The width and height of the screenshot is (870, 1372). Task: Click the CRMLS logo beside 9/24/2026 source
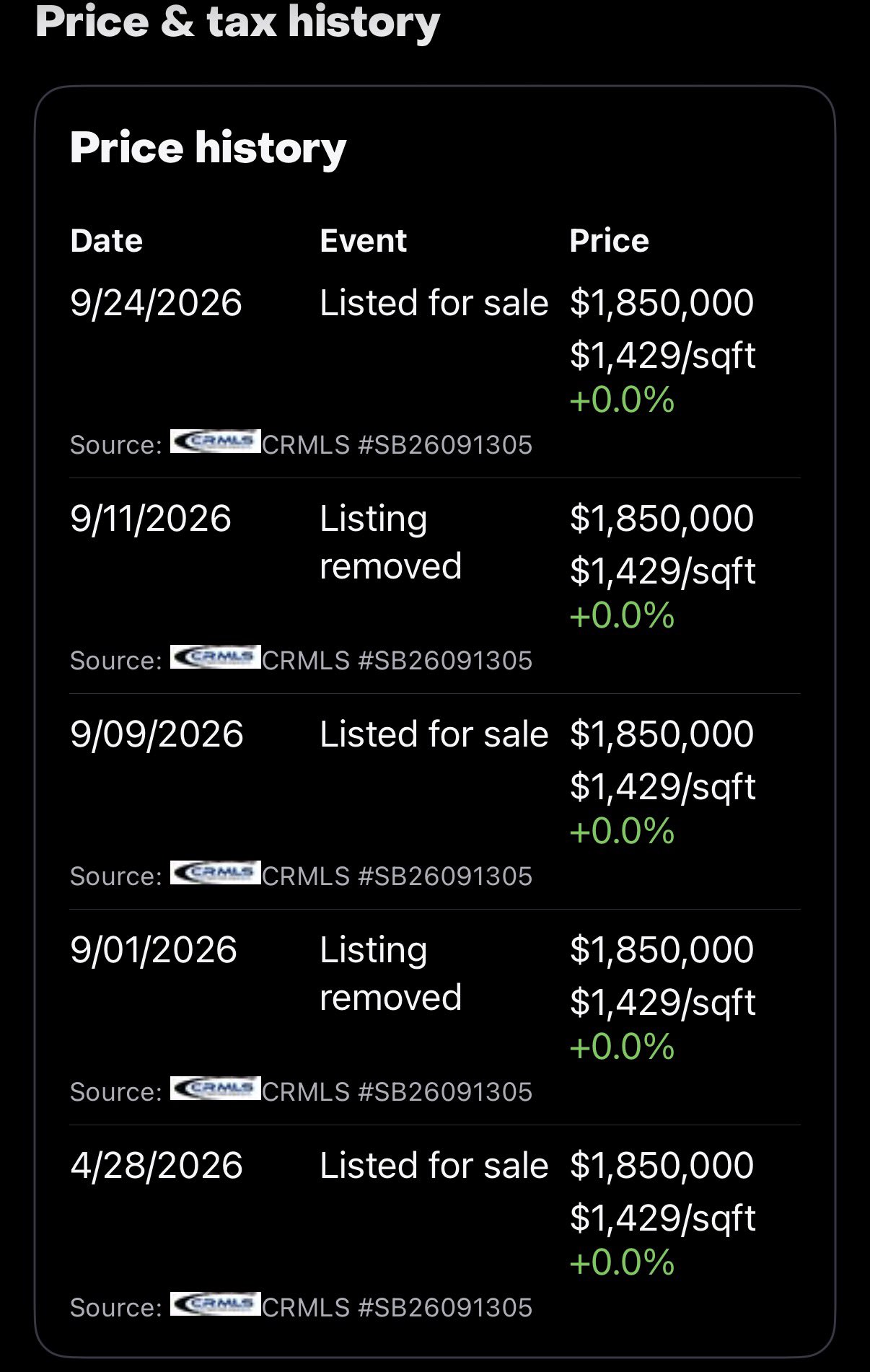click(216, 441)
